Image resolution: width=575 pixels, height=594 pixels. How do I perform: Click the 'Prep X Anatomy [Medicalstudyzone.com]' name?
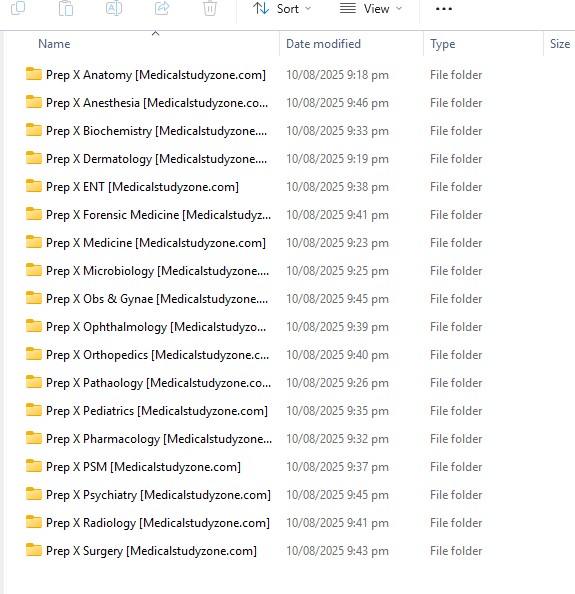click(156, 75)
